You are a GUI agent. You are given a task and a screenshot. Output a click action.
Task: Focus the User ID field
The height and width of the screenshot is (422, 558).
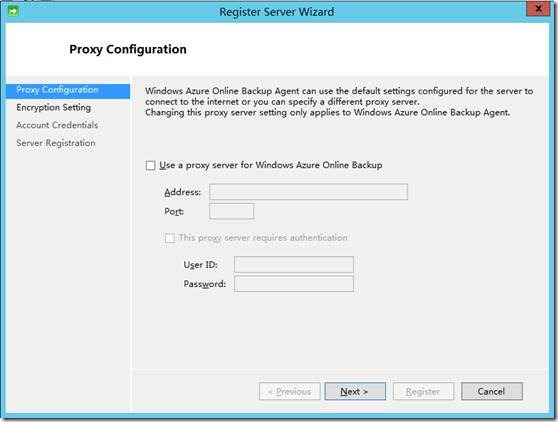click(294, 264)
